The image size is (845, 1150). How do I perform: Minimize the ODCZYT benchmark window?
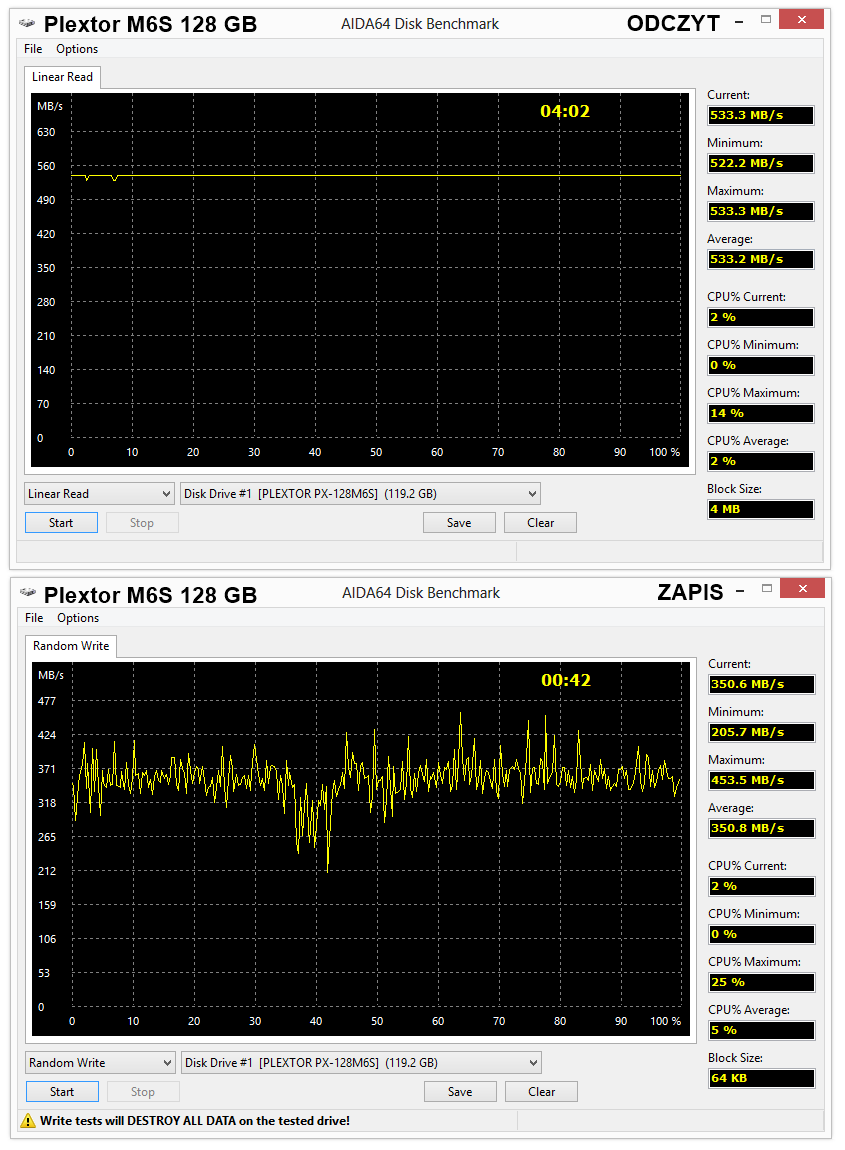click(739, 22)
